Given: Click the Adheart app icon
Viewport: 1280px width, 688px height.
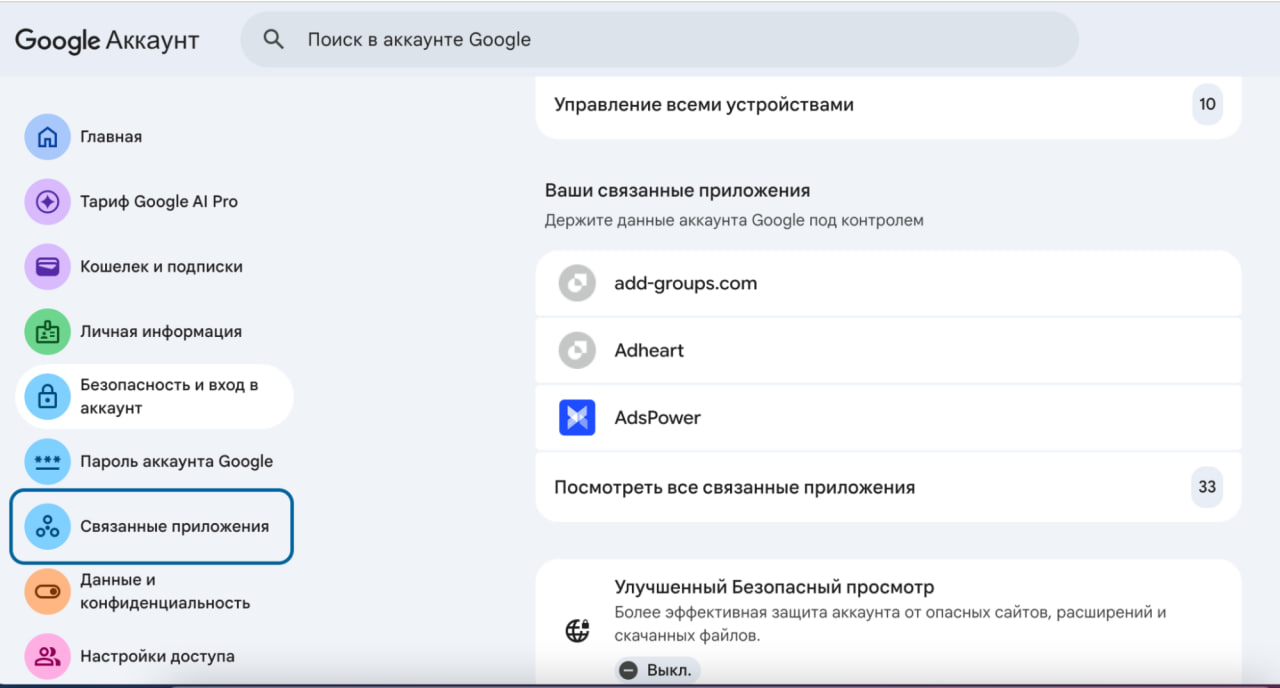Looking at the screenshot, I should 577,351.
